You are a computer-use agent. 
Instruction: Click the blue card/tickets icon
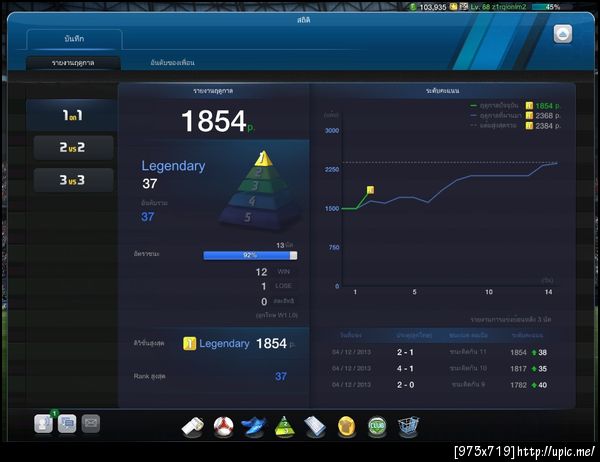click(315, 426)
